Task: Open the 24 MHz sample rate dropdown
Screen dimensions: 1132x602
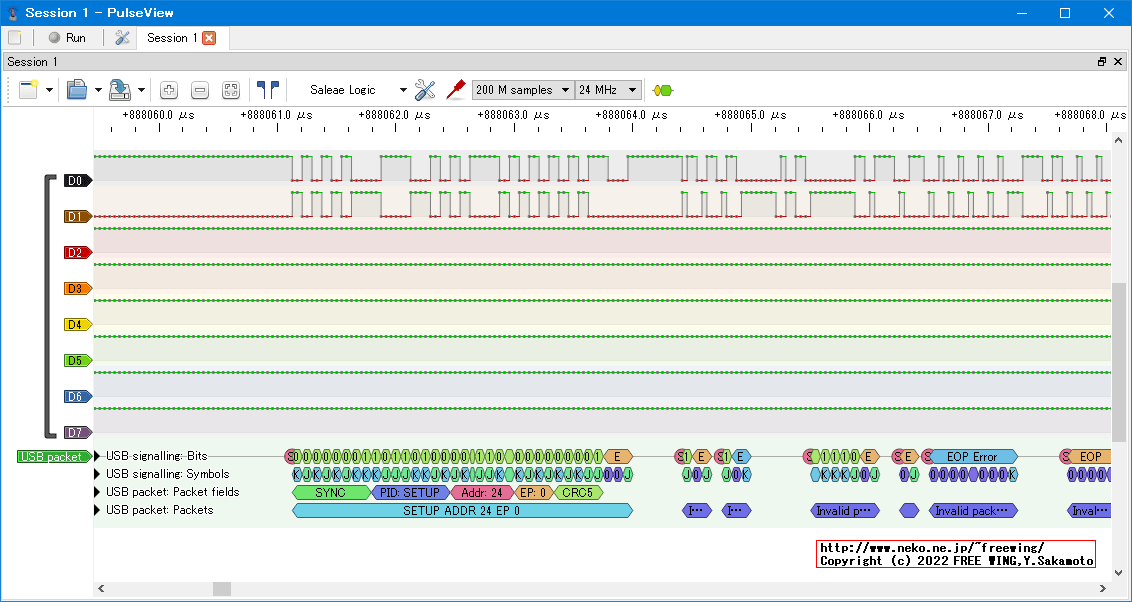Action: (607, 90)
